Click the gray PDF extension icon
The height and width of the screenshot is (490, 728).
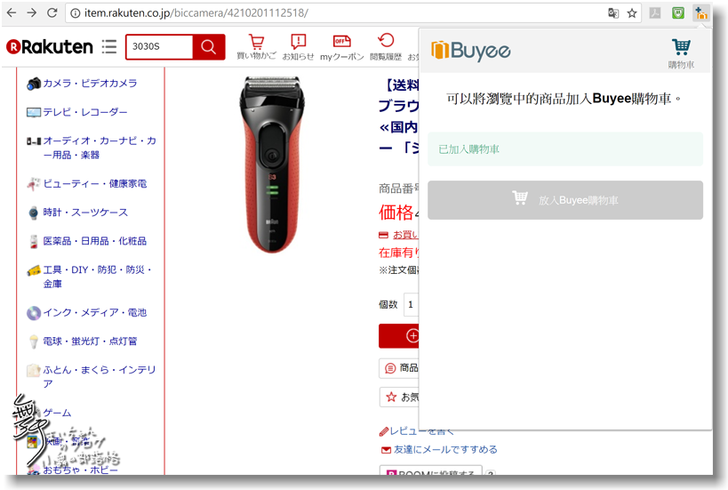(655, 13)
